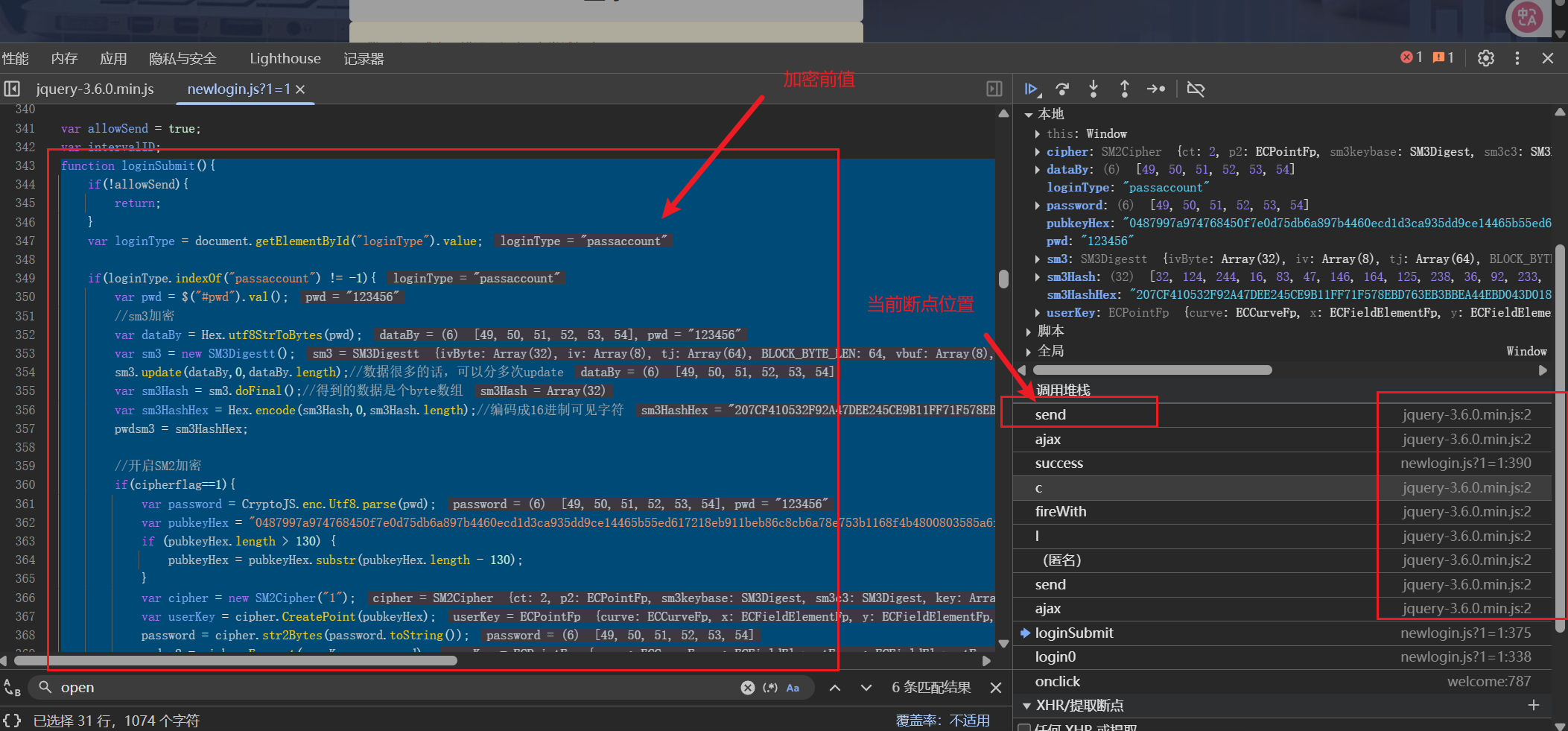The width and height of the screenshot is (1568, 731).
Task: Step over next function call
Action: [x=1062, y=89]
